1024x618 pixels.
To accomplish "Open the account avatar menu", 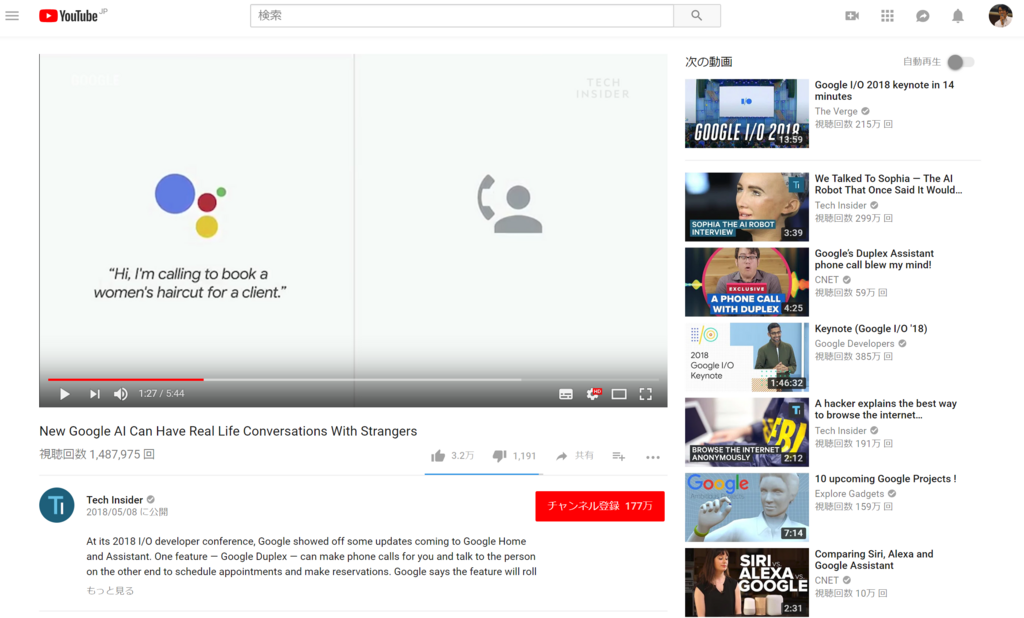I will coord(1000,15).
